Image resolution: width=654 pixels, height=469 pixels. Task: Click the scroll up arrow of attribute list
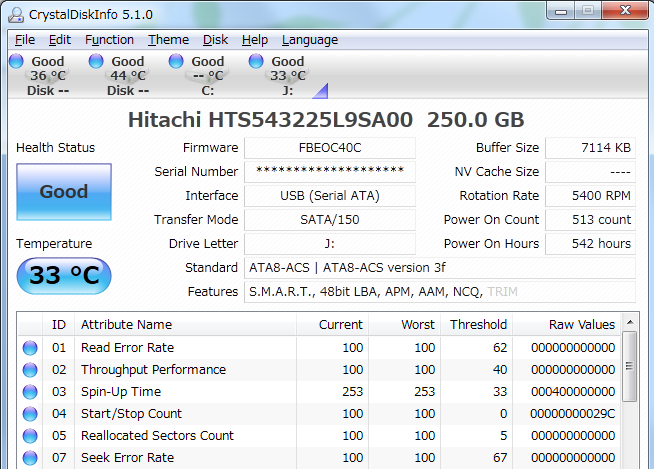[x=630, y=322]
